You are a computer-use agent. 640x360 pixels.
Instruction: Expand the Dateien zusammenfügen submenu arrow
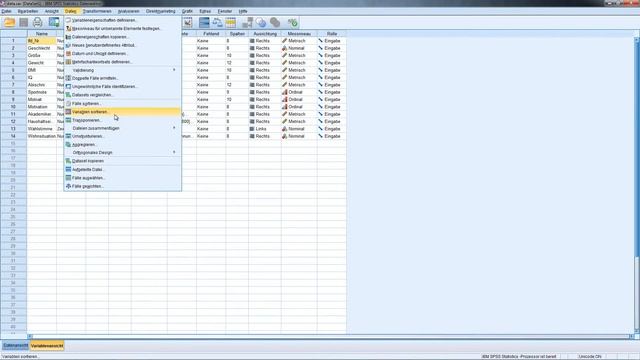174,128
